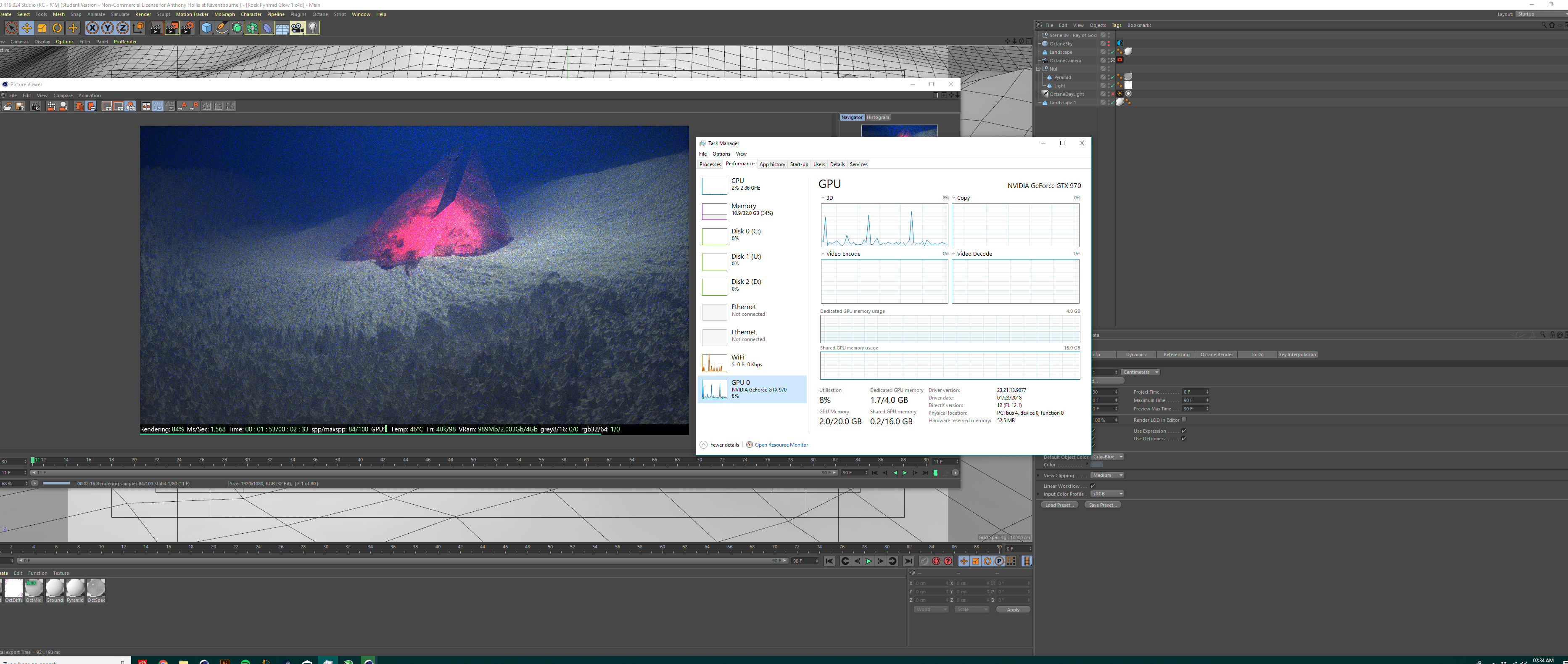Add a Light via lightbulb icon

point(312,28)
